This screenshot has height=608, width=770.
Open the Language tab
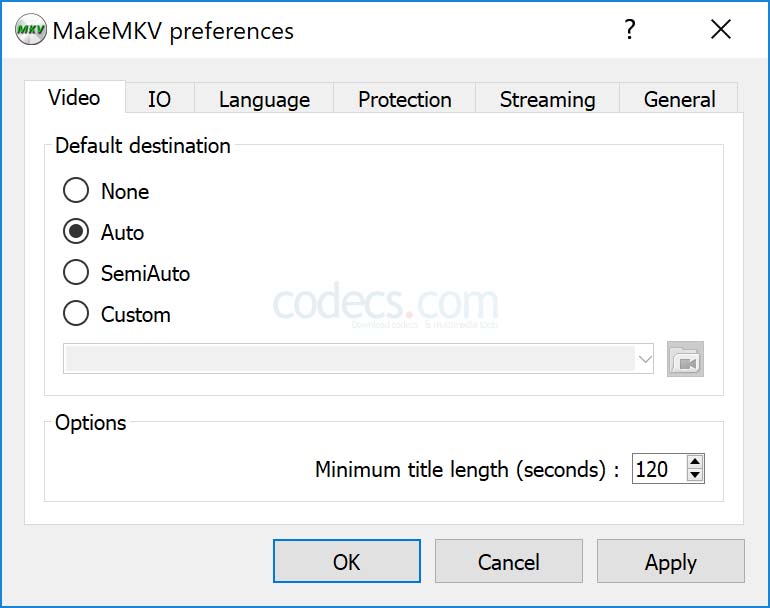click(x=264, y=99)
